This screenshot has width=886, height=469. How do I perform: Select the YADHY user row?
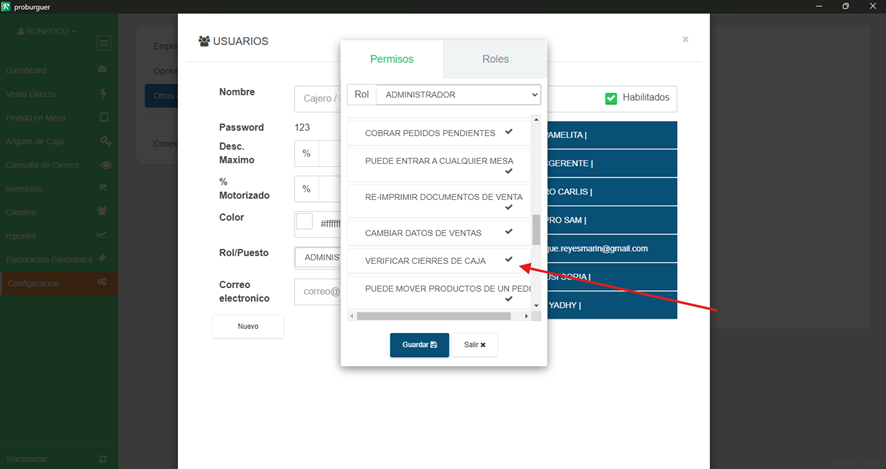coord(612,305)
